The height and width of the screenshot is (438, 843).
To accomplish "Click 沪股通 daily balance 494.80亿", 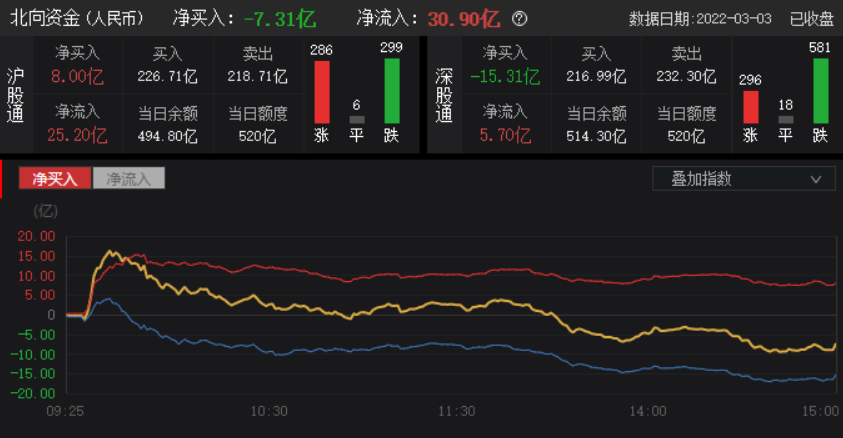I will point(167,136).
